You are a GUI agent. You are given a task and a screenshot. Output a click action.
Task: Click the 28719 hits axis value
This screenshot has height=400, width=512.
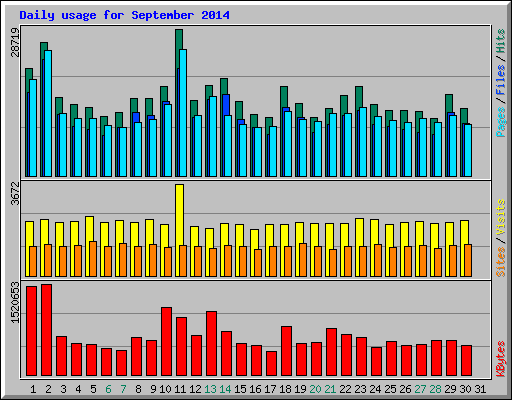click(x=15, y=42)
